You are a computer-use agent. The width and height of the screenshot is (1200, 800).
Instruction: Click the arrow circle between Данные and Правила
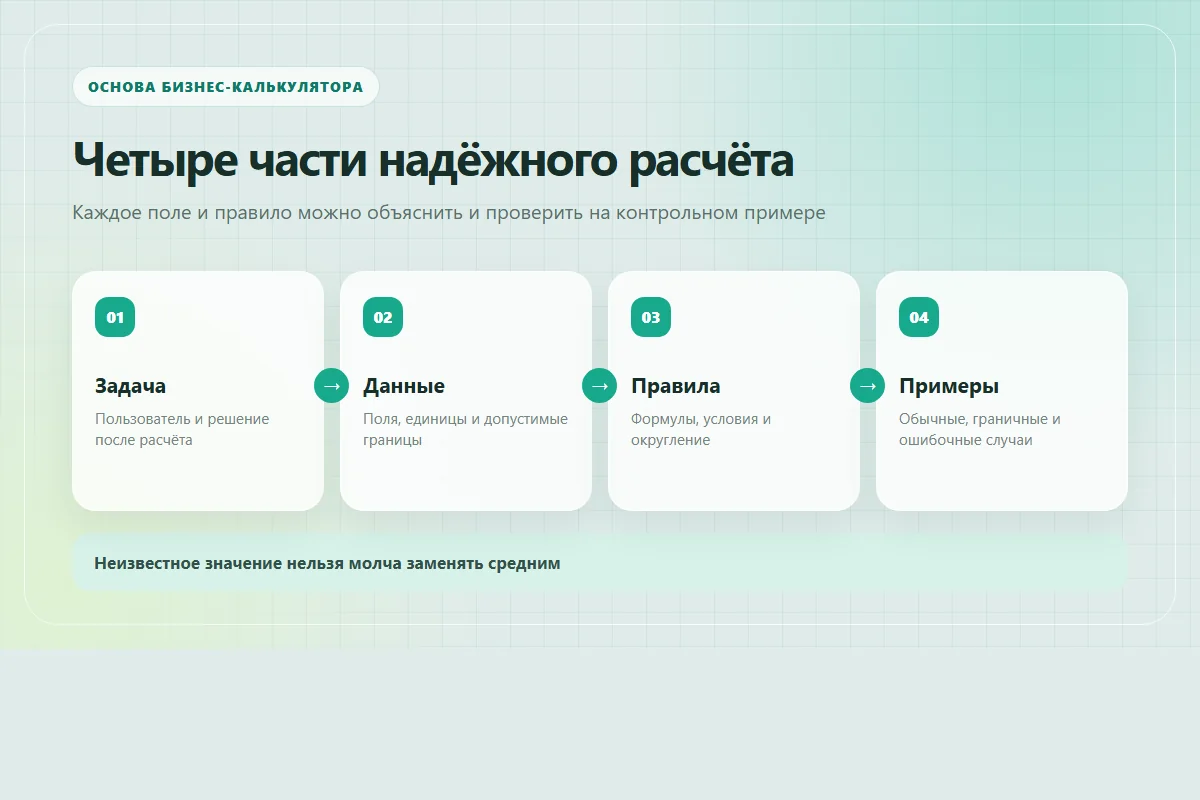[x=600, y=385]
